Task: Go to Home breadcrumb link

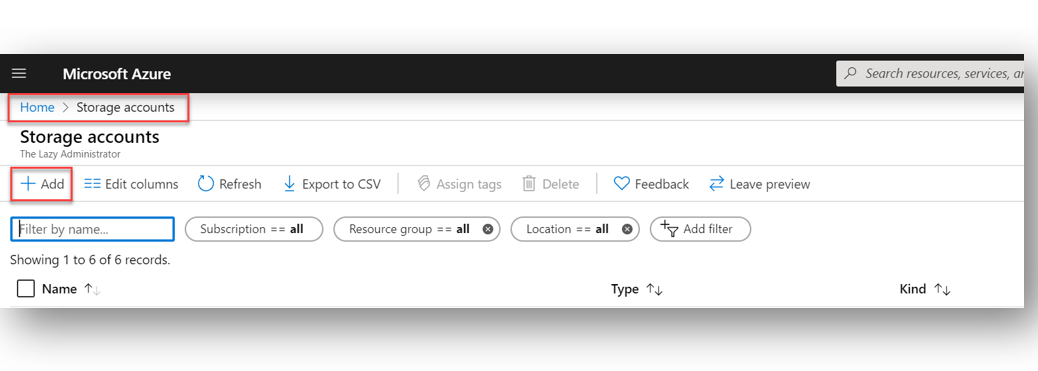Action: click(37, 107)
